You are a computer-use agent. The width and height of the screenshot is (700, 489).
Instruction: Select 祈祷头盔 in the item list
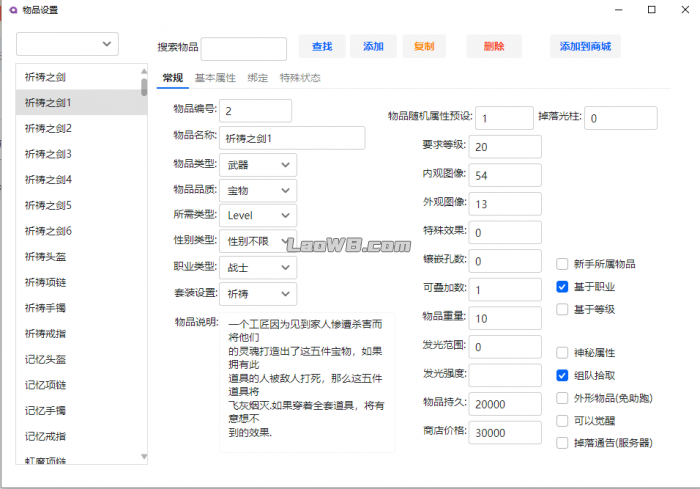click(x=79, y=256)
